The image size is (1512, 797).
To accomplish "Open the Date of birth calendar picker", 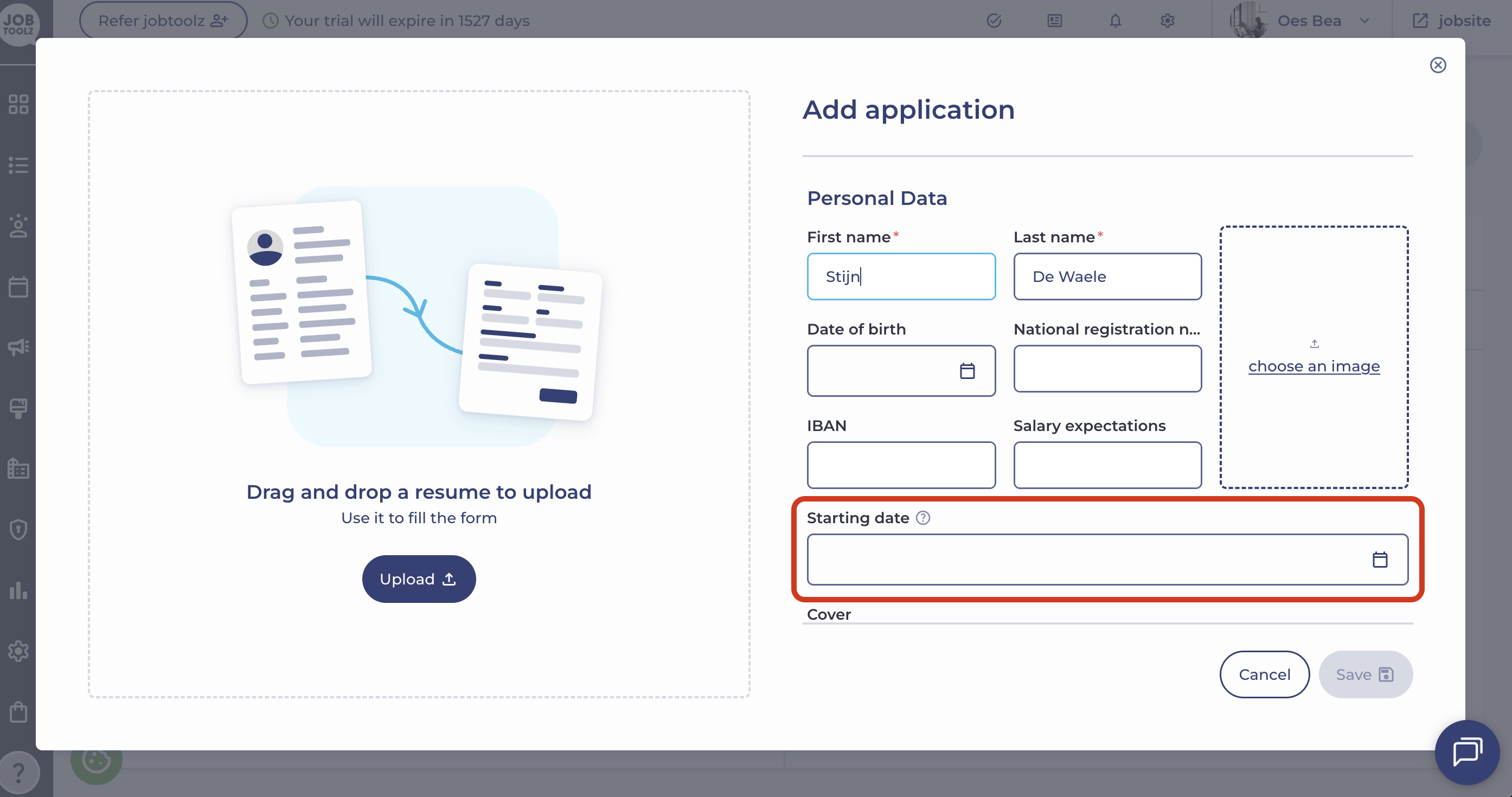I will point(967,371).
